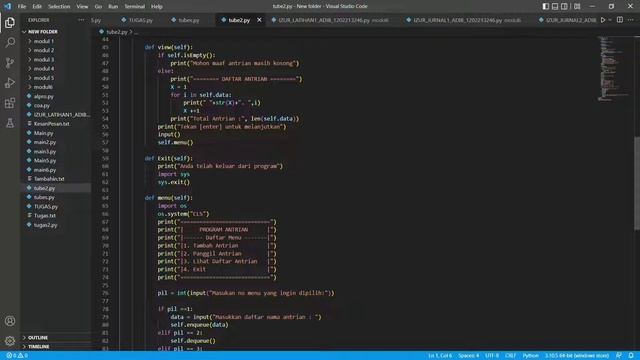Click the Run Python File play button
This screenshot has height=360, width=640.
coord(603,20)
